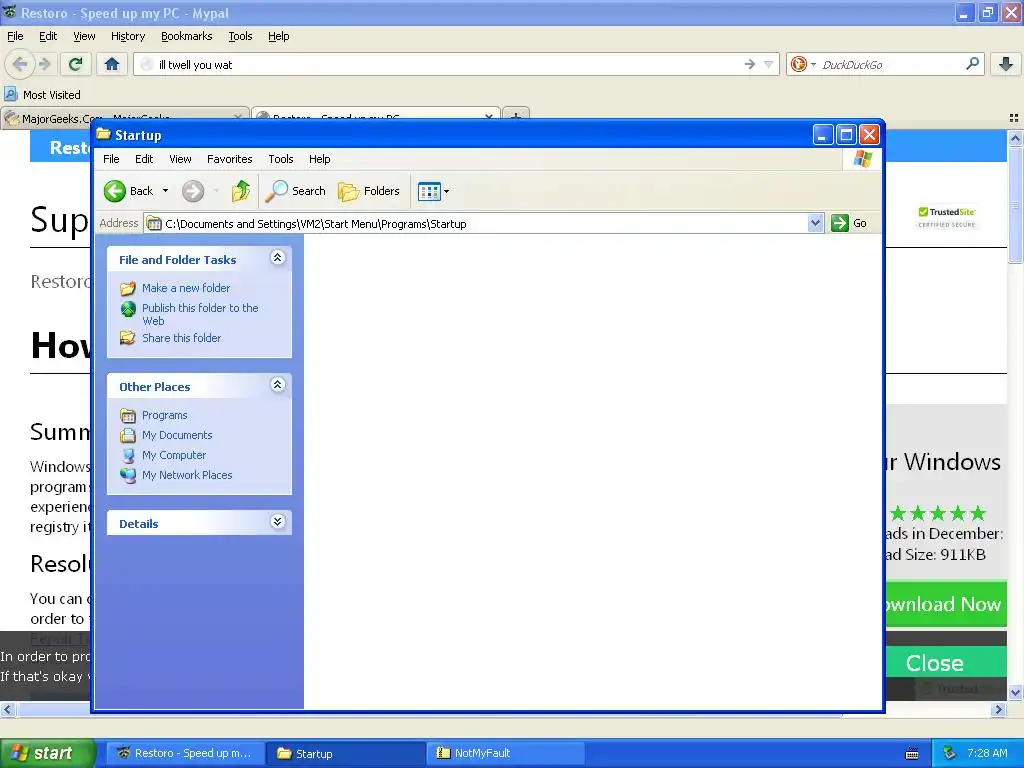Click the keyboard icon on the taskbar

coord(912,754)
